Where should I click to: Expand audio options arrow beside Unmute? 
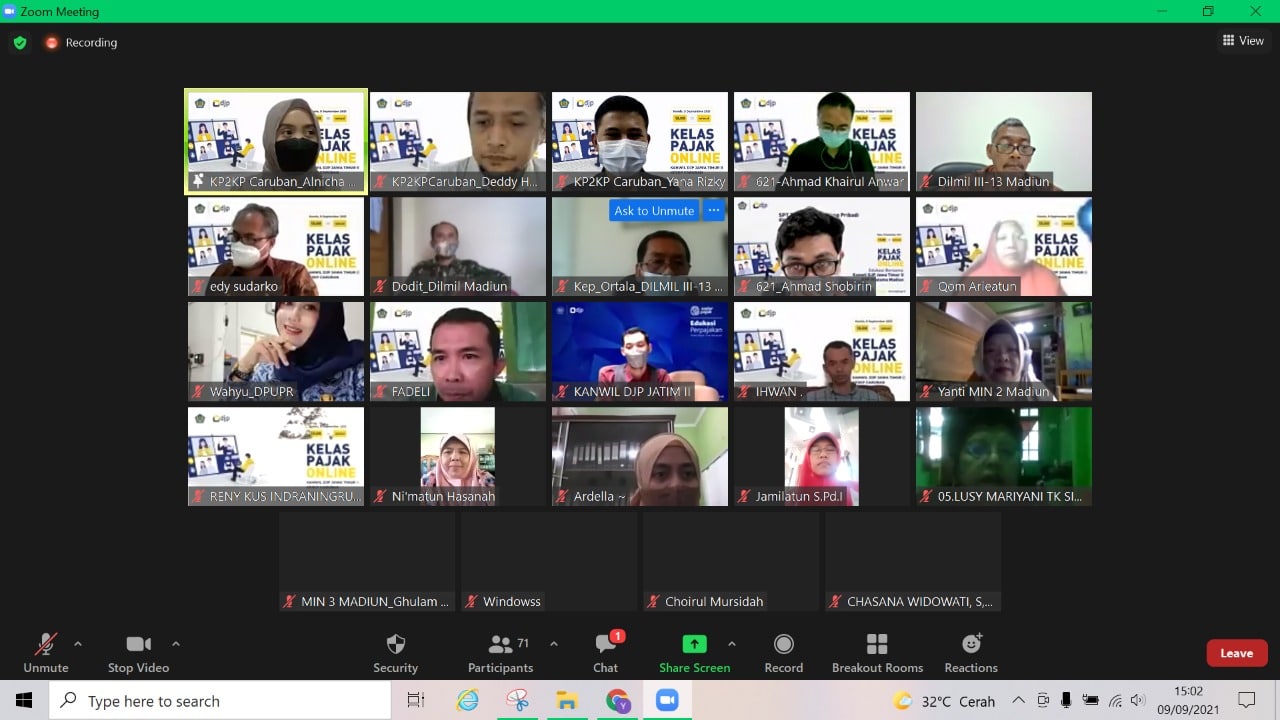(x=78, y=644)
